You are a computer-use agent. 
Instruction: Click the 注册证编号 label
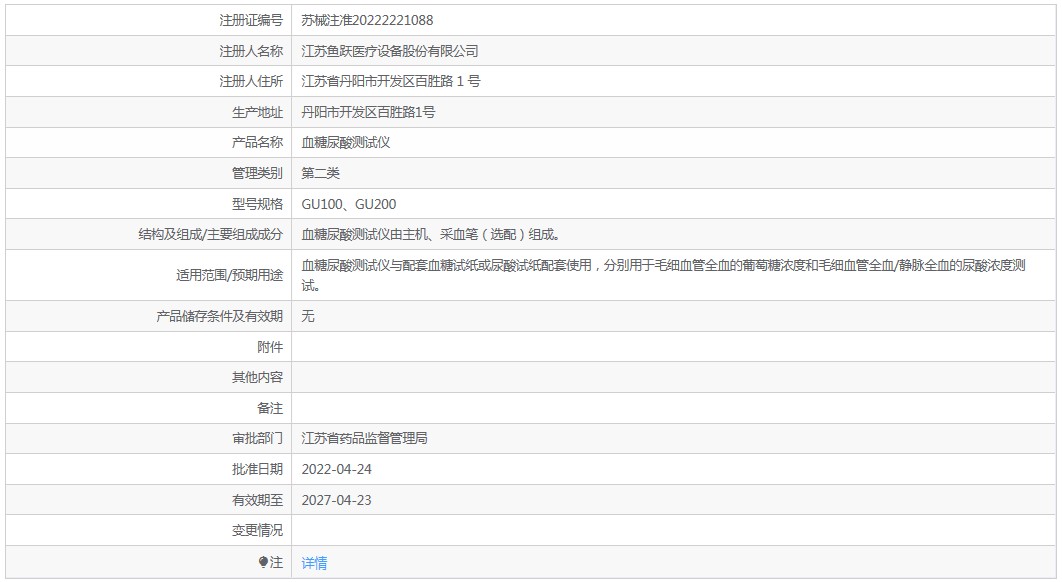point(251,20)
